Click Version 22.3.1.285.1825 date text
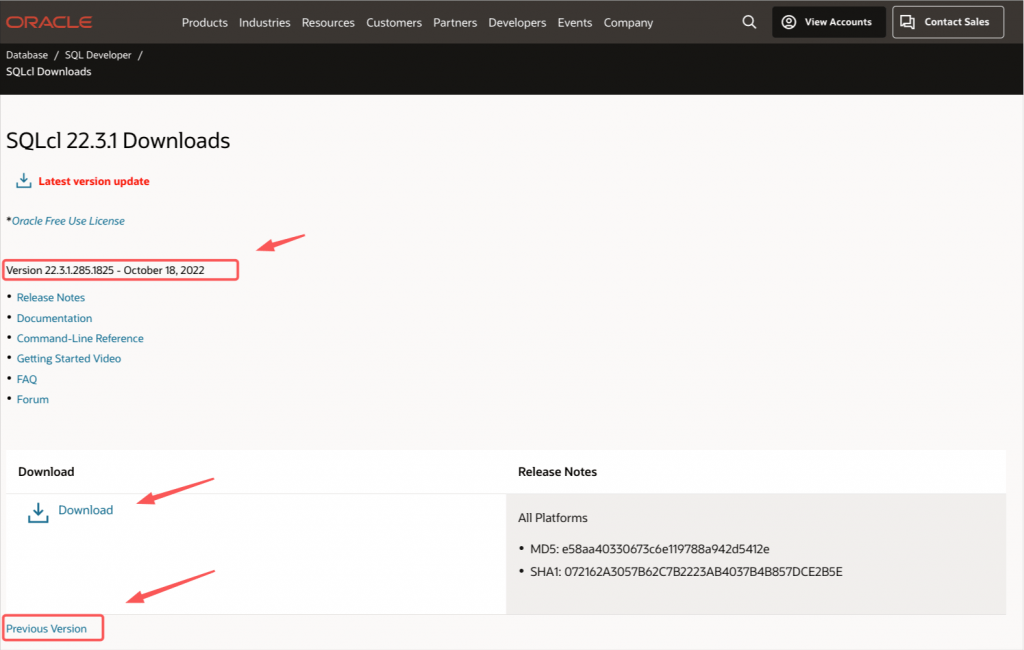 point(105,270)
